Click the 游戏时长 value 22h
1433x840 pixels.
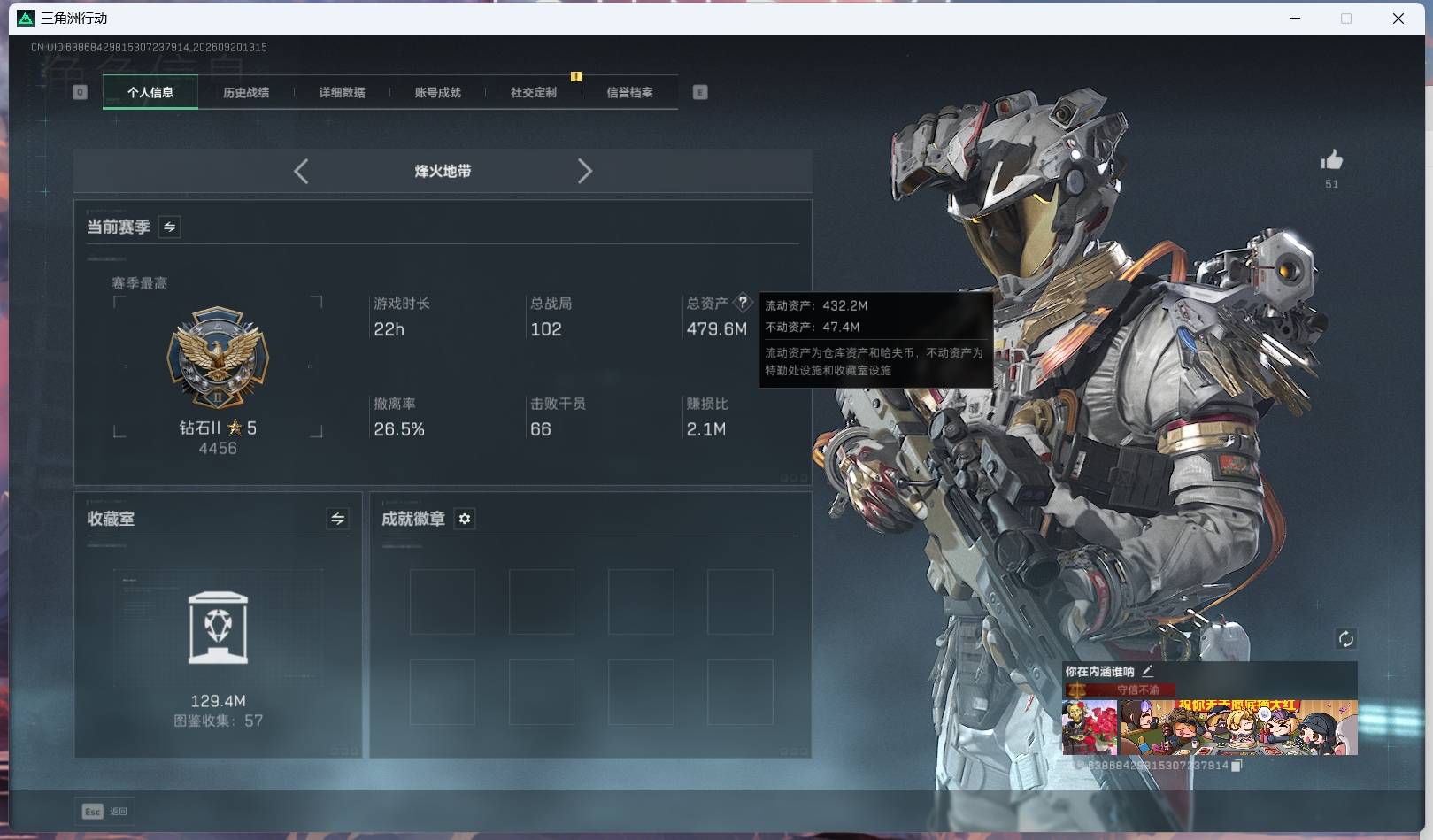(x=389, y=329)
